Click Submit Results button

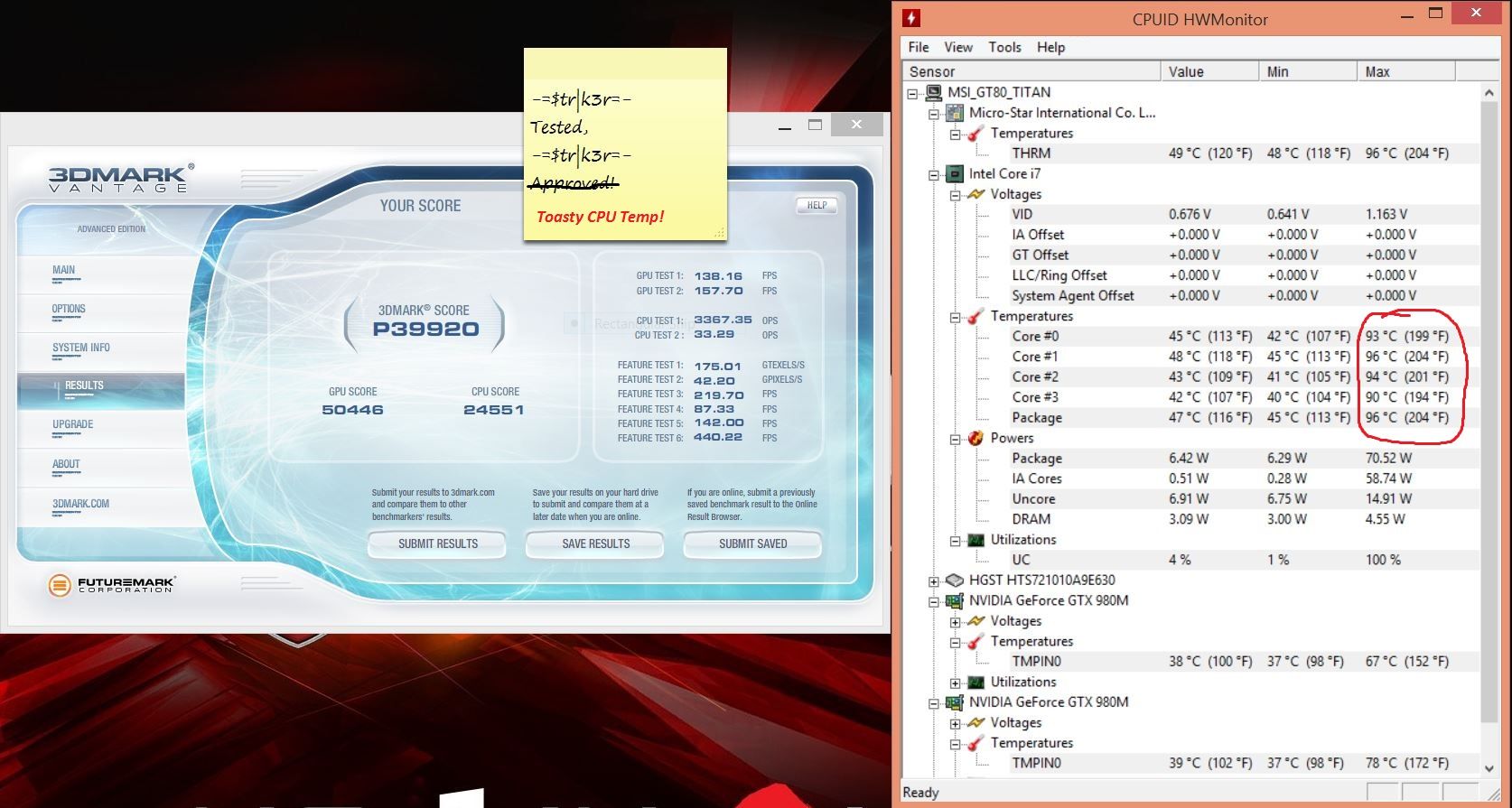click(438, 543)
